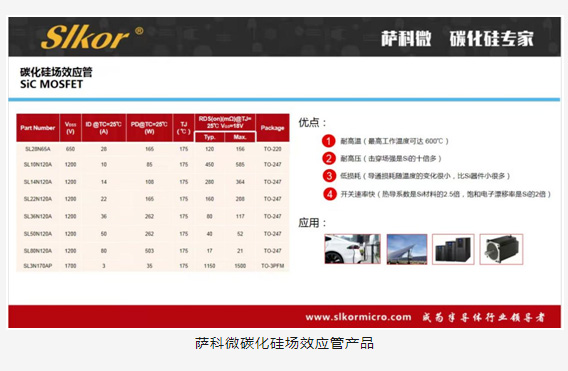Click the Typ. sub-column header

tap(209, 137)
